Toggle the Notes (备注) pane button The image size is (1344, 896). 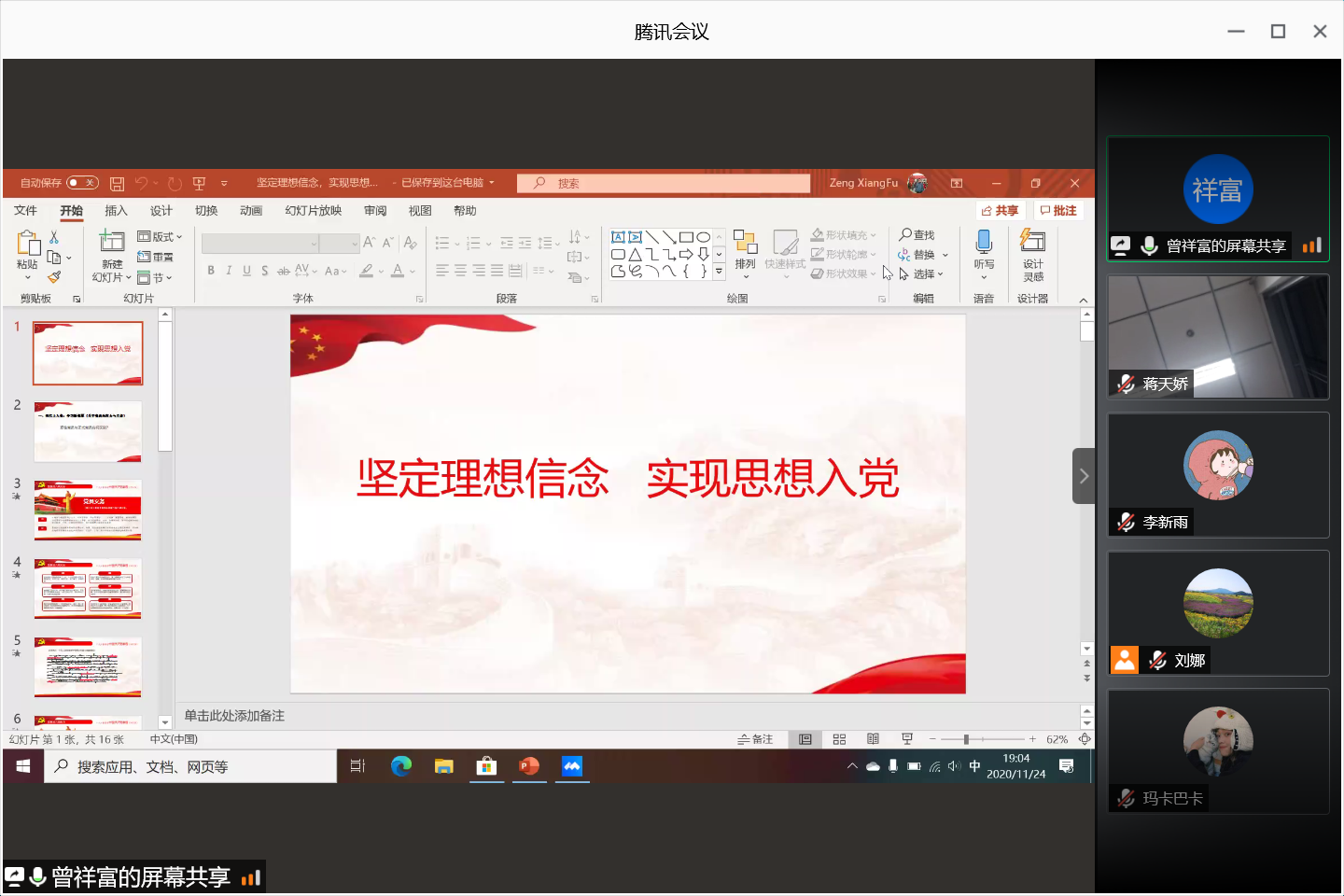pos(756,739)
